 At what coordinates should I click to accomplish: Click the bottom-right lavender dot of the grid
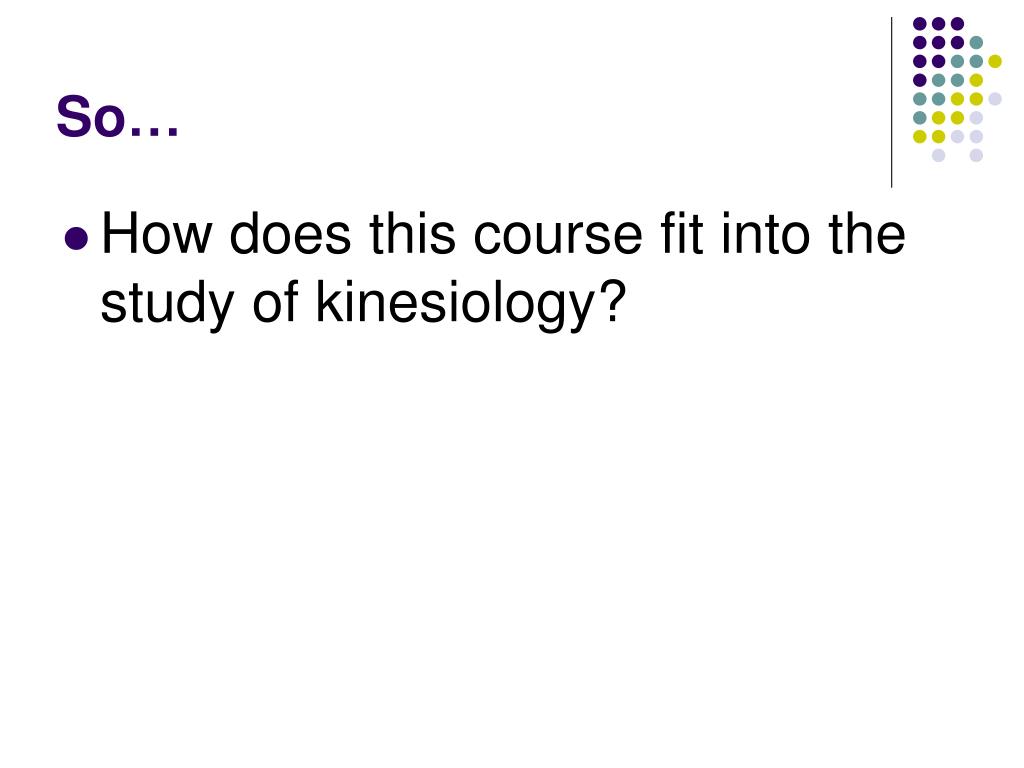click(x=976, y=155)
